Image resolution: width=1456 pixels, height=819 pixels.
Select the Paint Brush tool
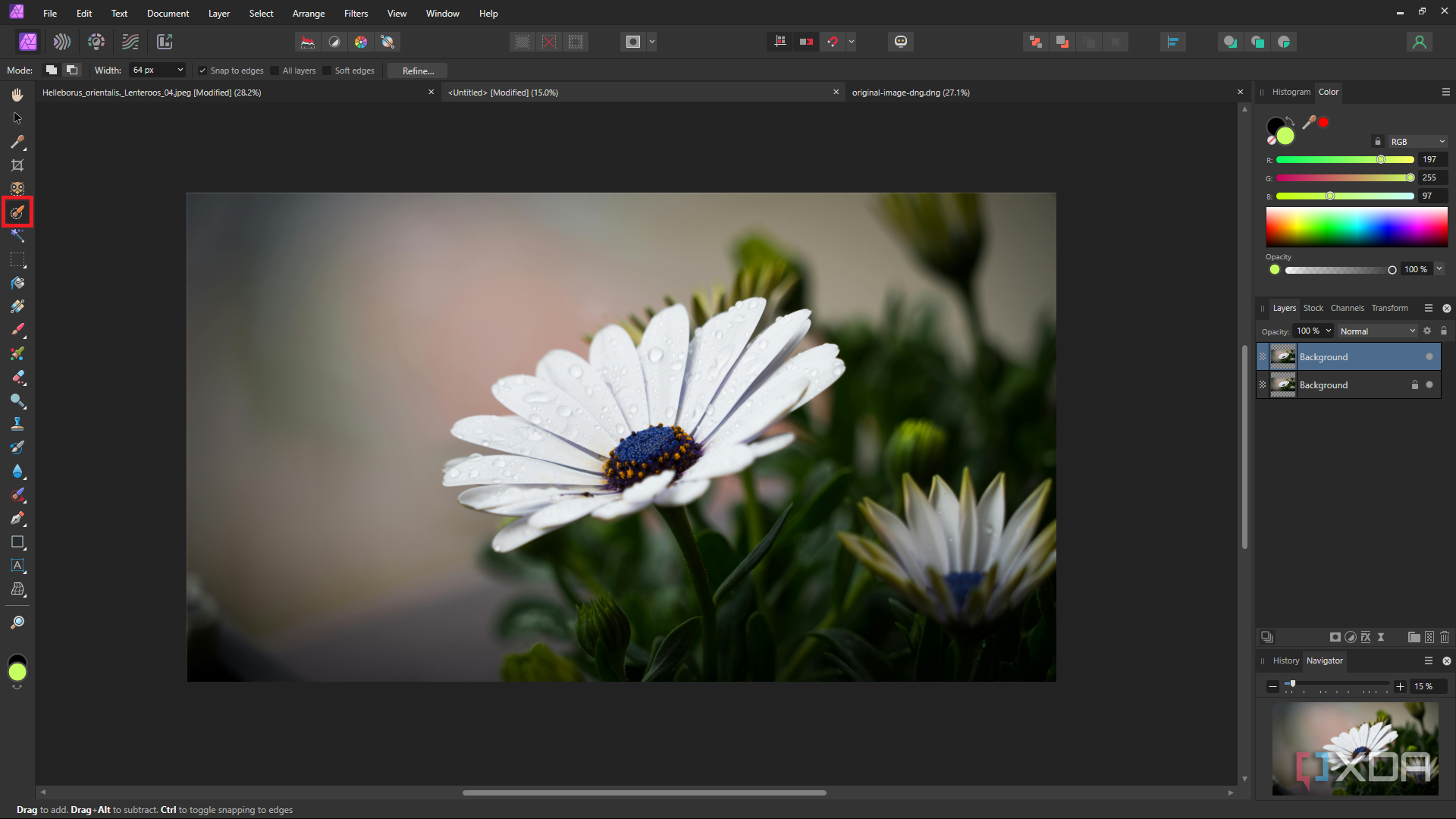click(17, 330)
